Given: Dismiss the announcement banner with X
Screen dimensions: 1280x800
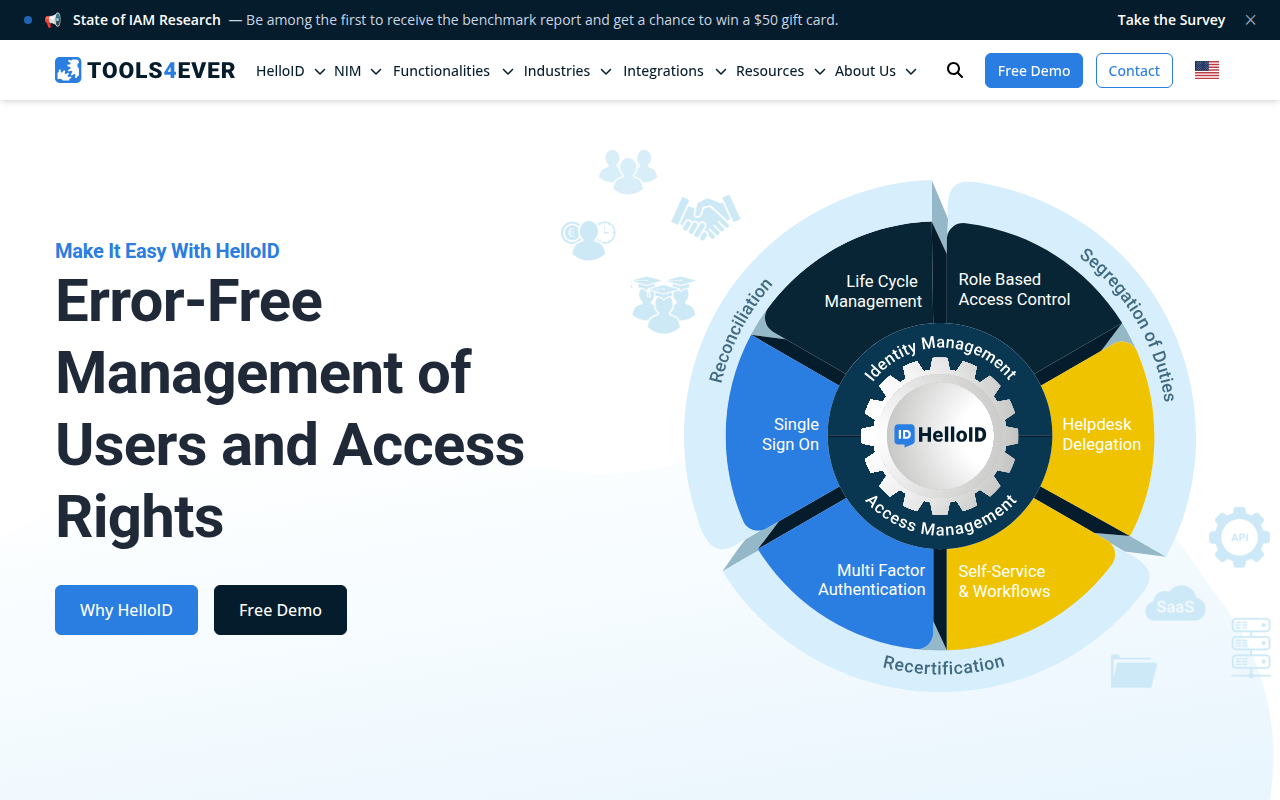Looking at the screenshot, I should [1250, 20].
